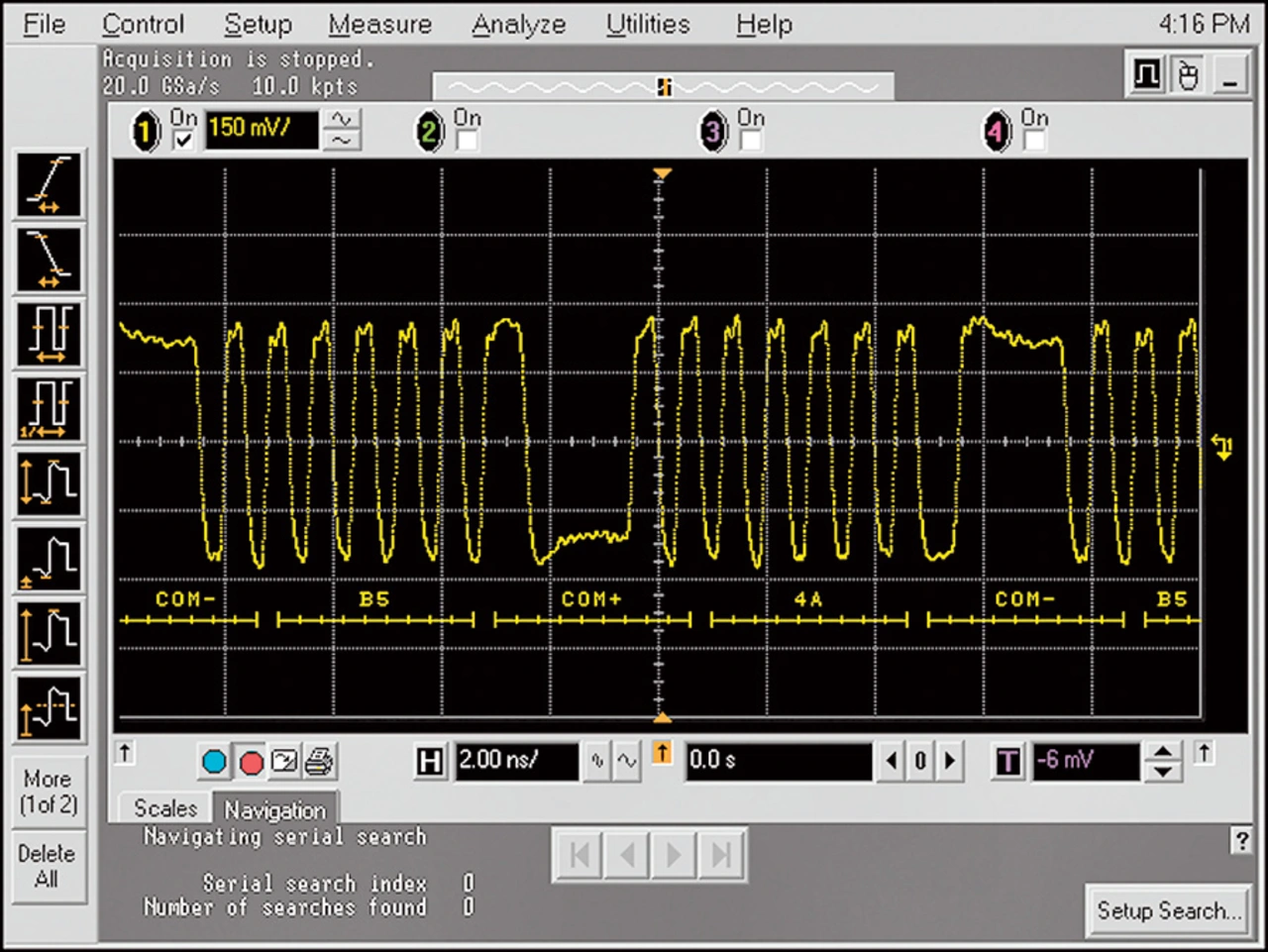Open the Measure menu
Viewport: 1268px width, 952px height.
379,25
